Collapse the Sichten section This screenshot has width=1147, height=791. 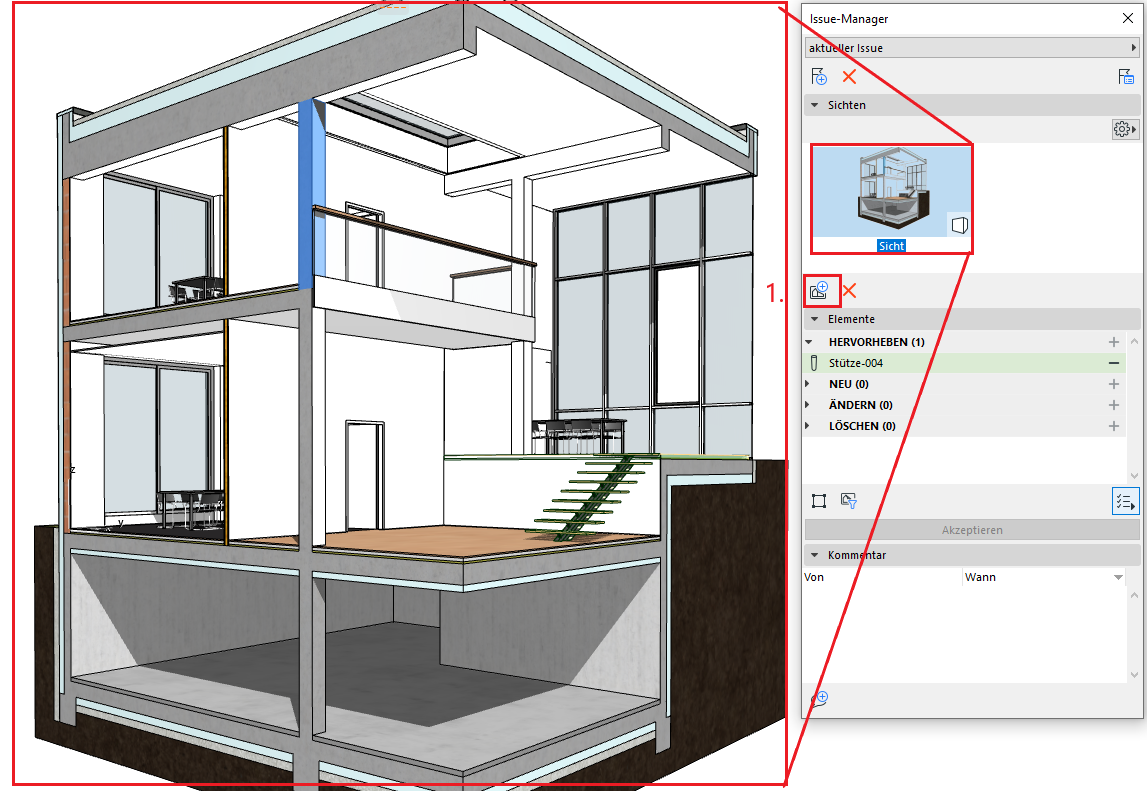[815, 105]
